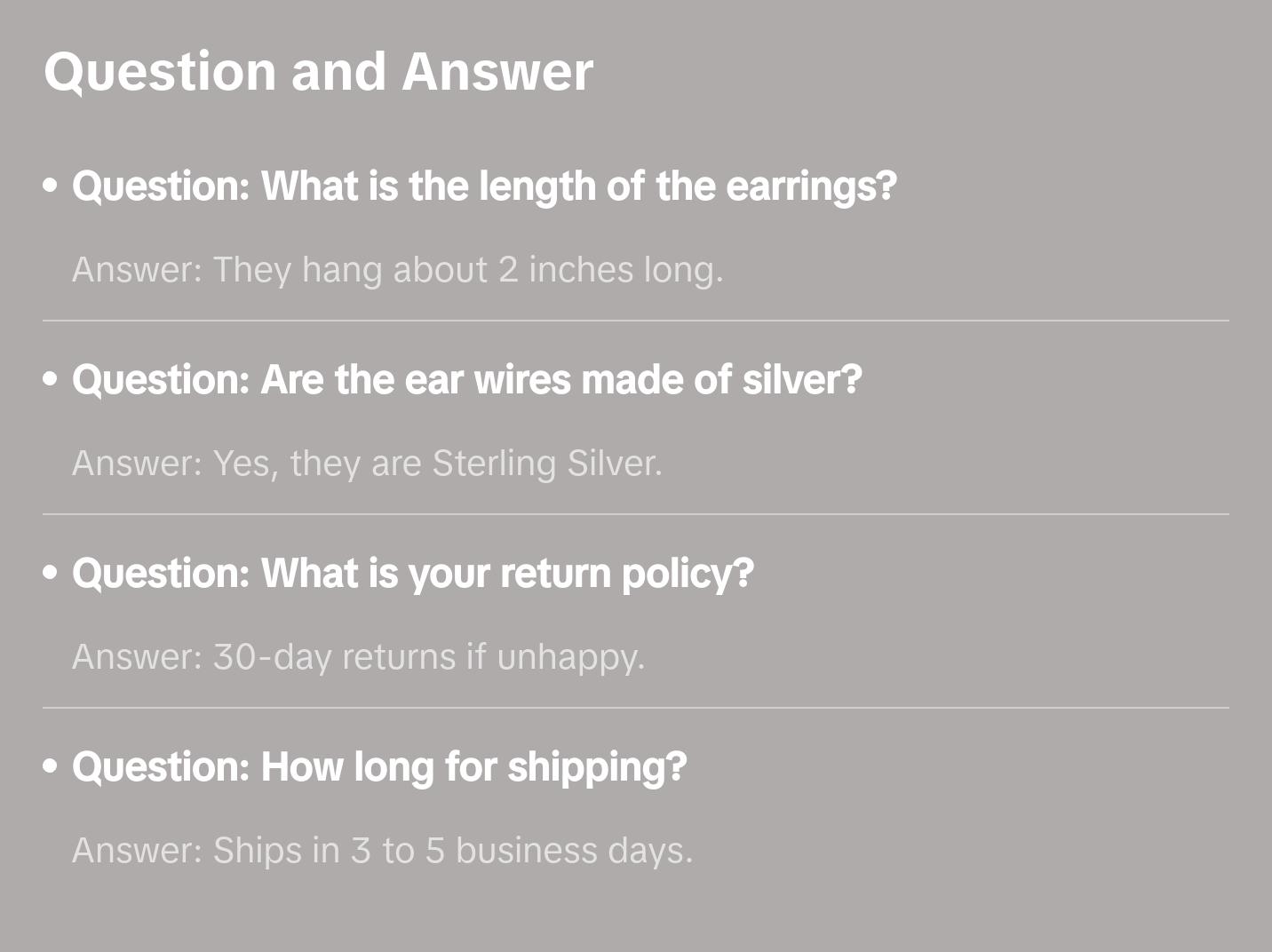Open the return policy question
1272x952 pixels.
tap(413, 574)
